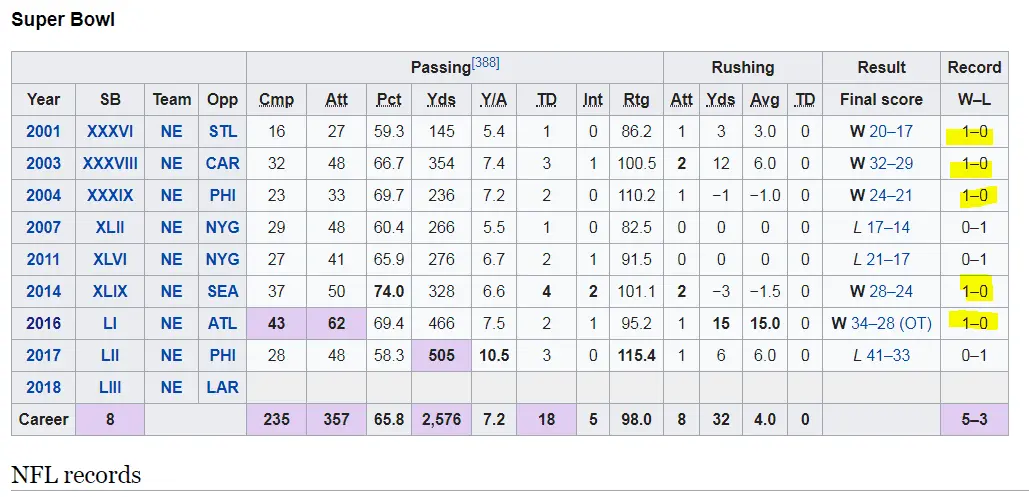Click the 2007 season year link
Viewport: 1029px width, 497px height.
coord(43,227)
